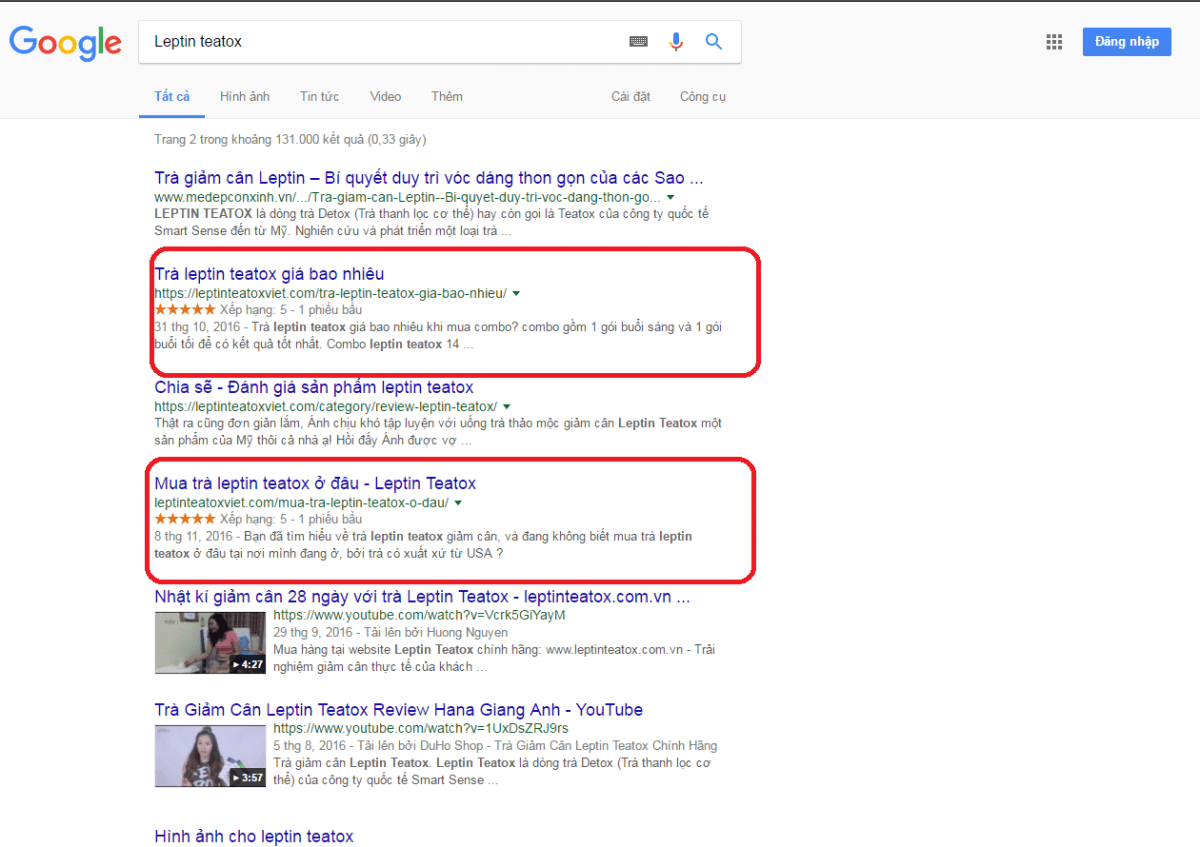Open the Google apps grid icon

click(1053, 42)
